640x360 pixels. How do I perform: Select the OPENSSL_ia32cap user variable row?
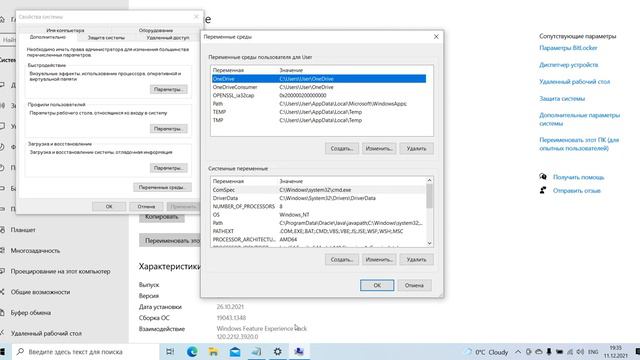tap(319, 95)
